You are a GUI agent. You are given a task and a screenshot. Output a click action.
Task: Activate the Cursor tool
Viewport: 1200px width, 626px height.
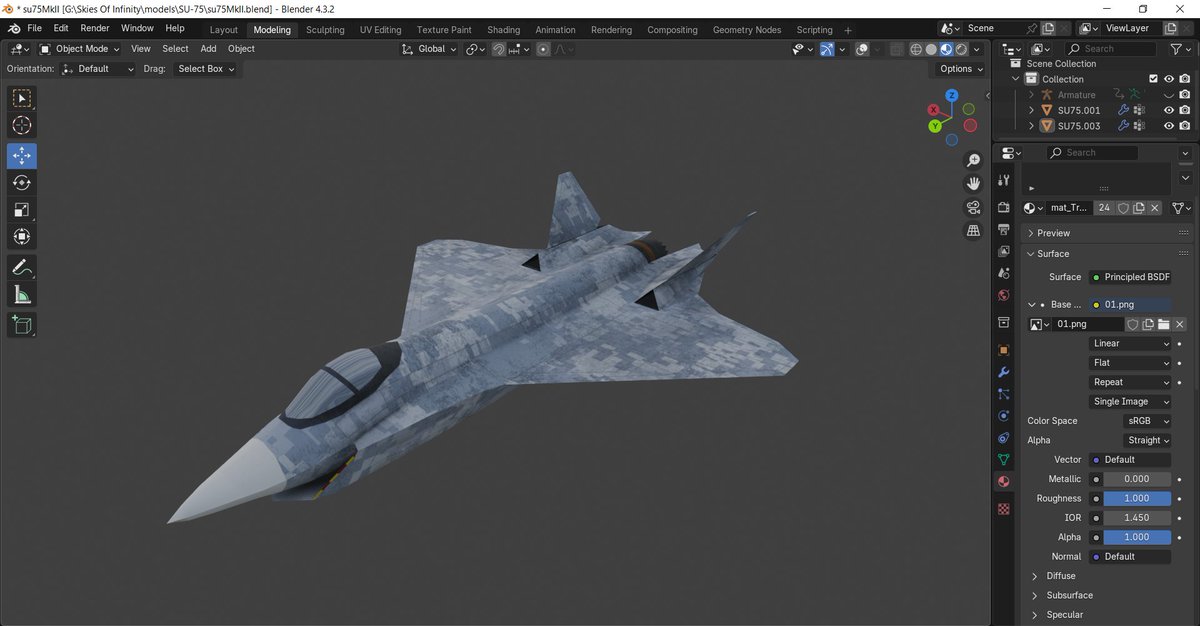21,125
